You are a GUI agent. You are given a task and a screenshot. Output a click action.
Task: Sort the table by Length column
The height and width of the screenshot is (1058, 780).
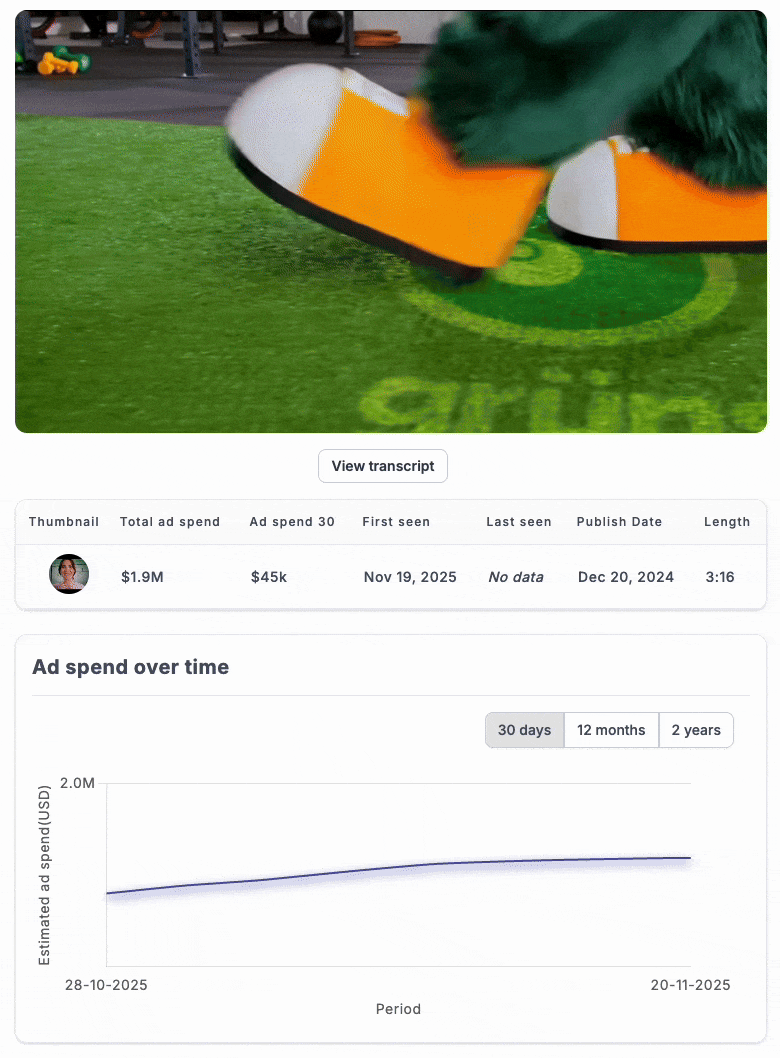(x=727, y=522)
